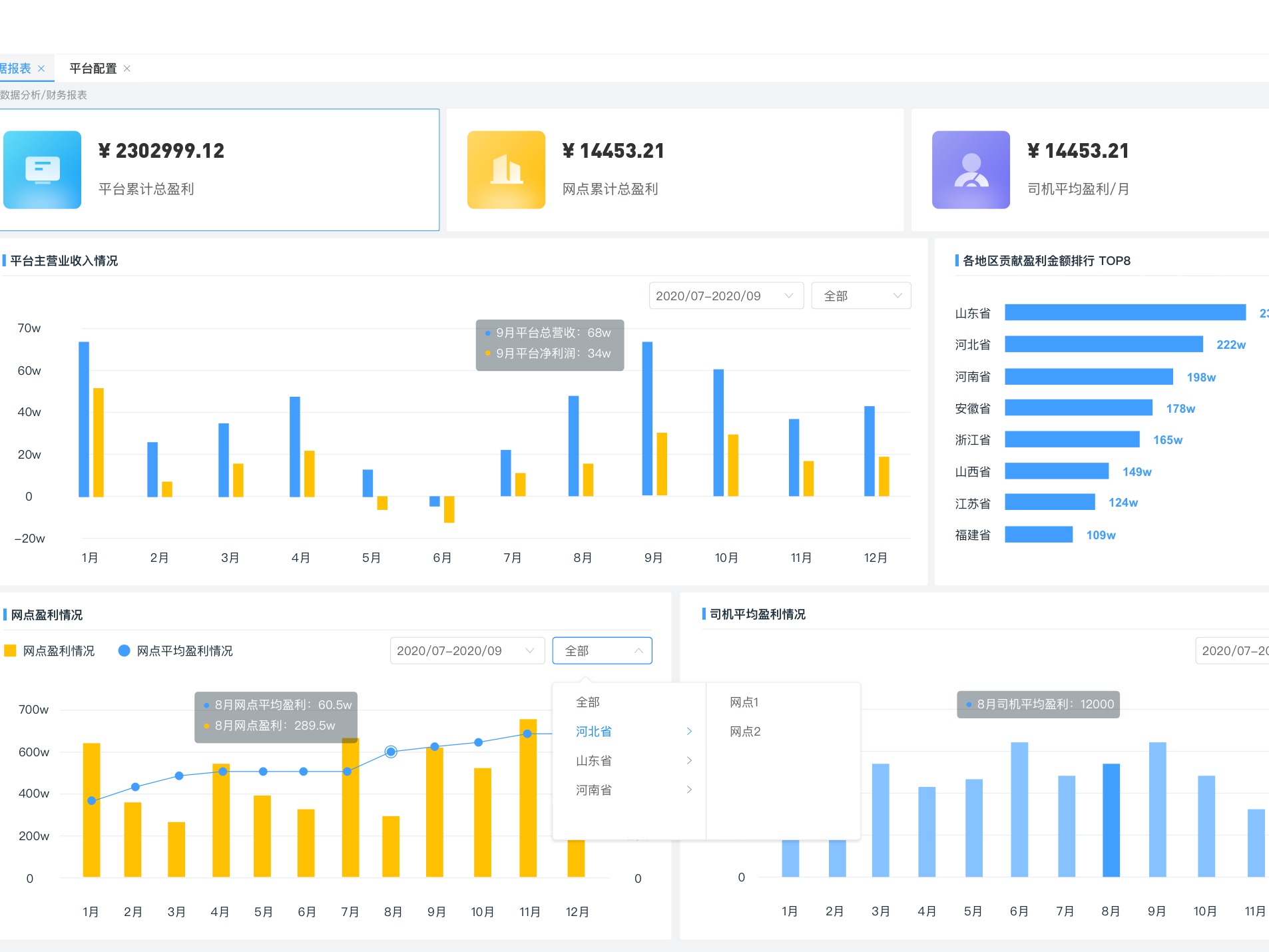The image size is (1269, 952).
Task: Select 全部 in the cascading menu
Action: coord(588,702)
